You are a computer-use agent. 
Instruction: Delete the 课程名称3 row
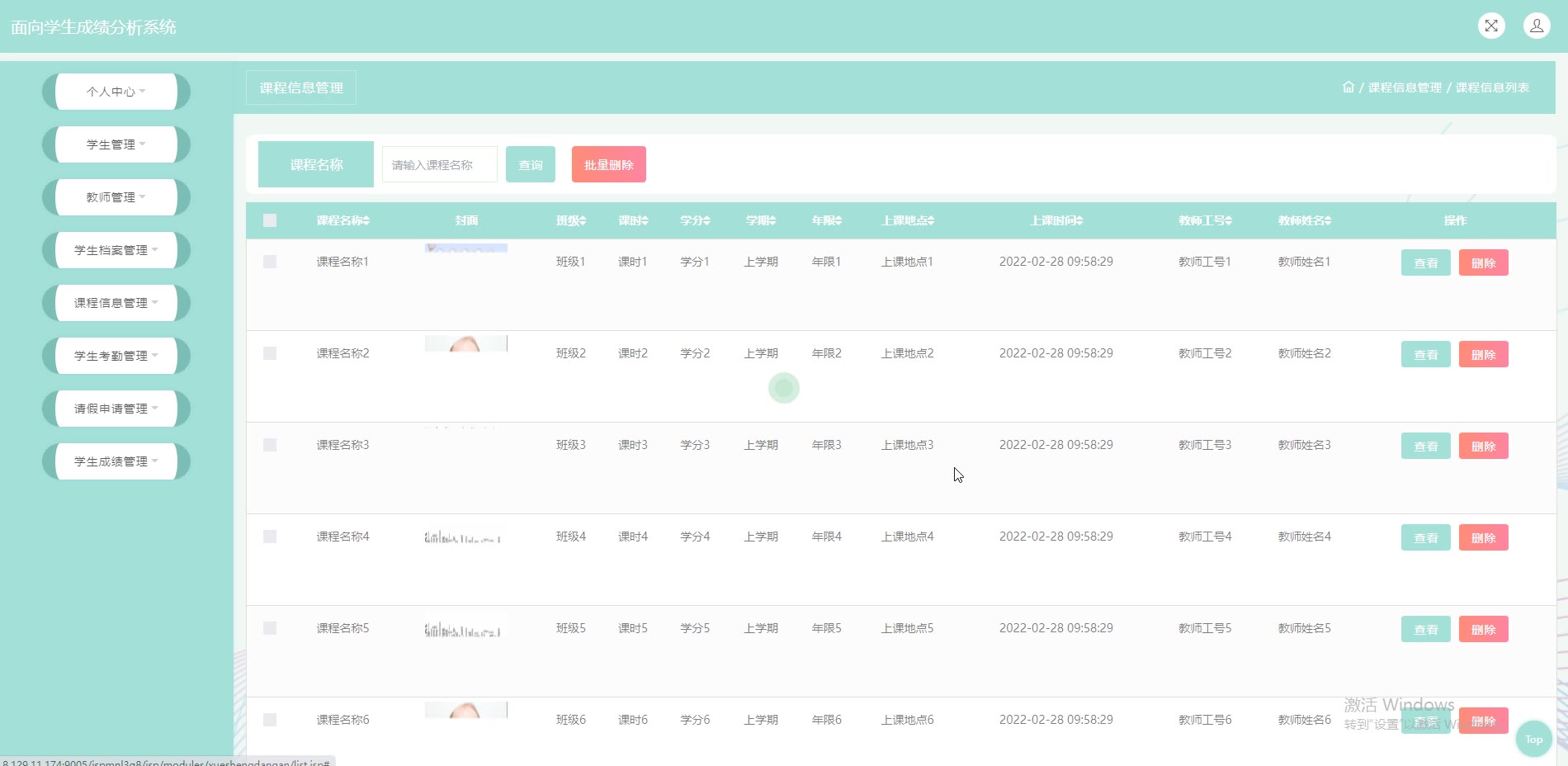(1484, 446)
